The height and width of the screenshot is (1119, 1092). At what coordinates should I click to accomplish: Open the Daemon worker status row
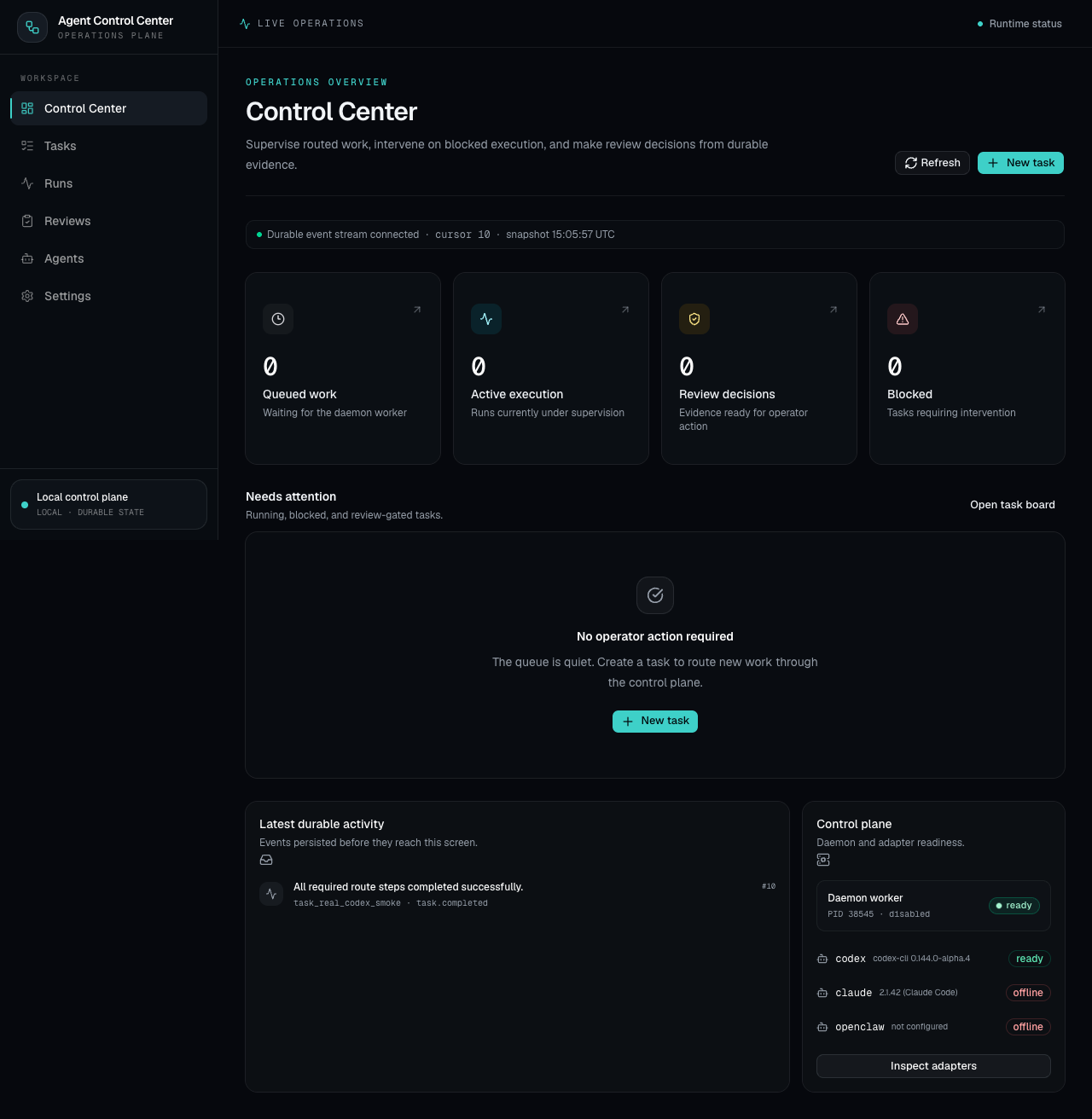click(933, 906)
